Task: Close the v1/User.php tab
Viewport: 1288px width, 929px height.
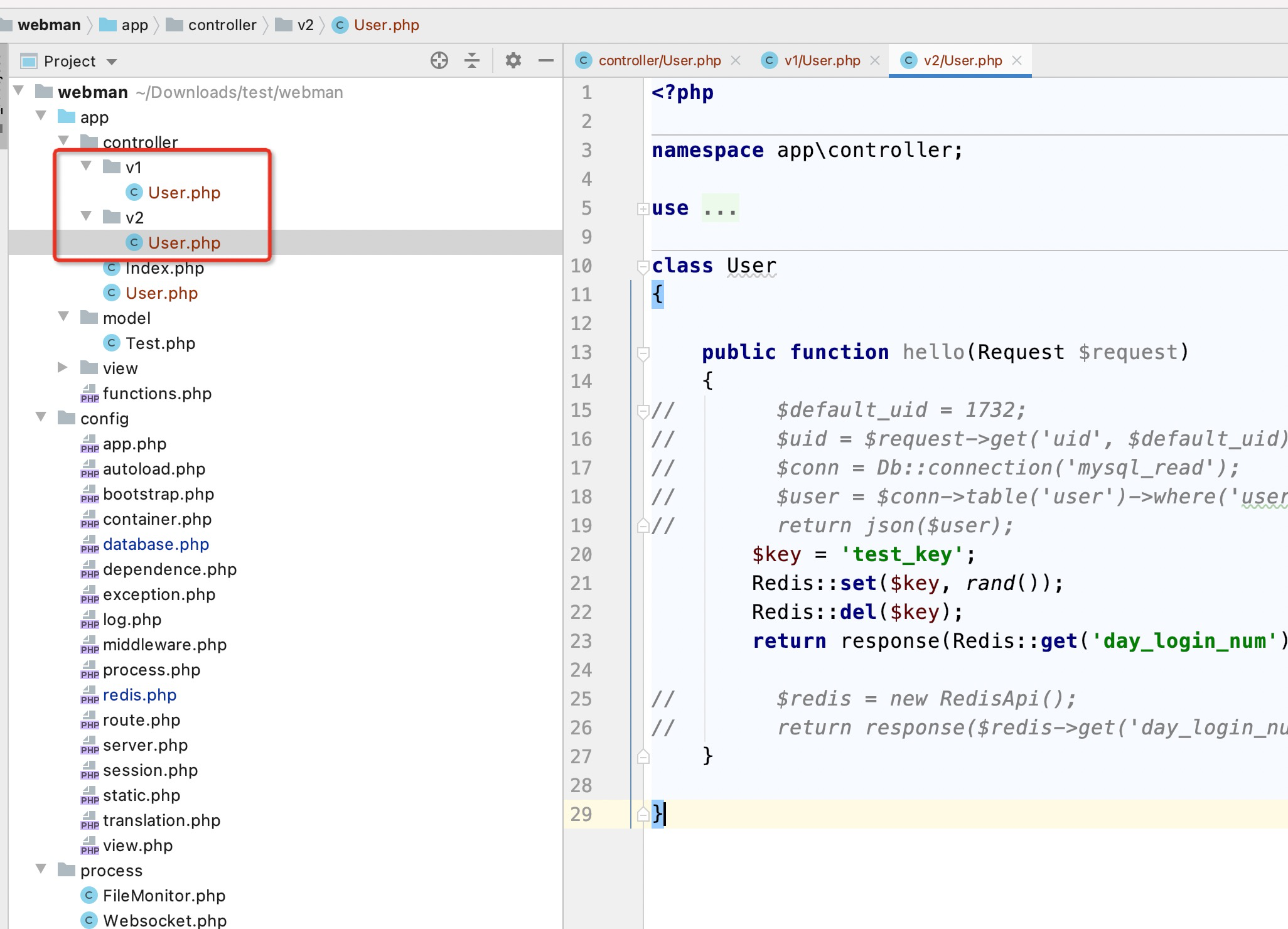Action: point(876,61)
